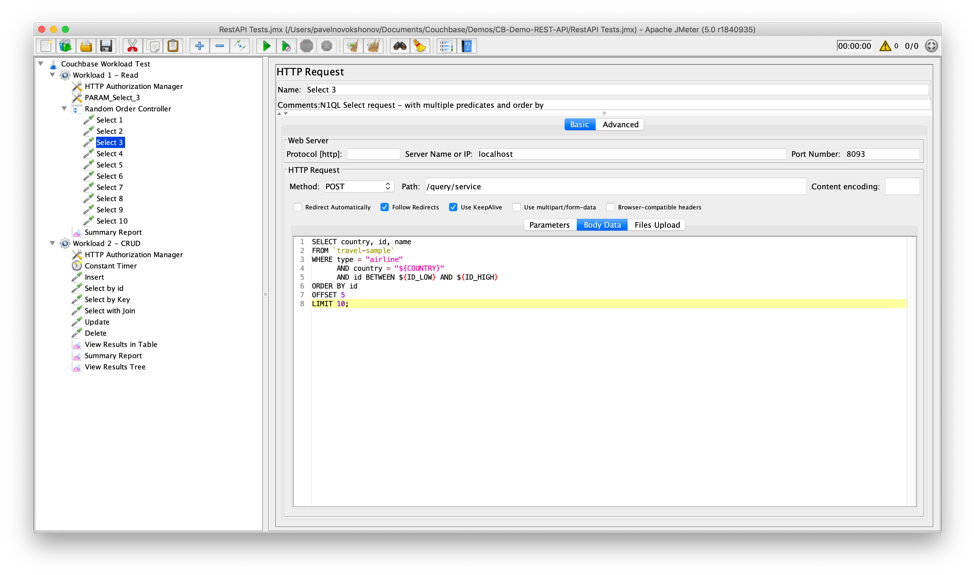Click Start no pauses icon
The width and height of the screenshot is (974, 575).
(x=286, y=46)
